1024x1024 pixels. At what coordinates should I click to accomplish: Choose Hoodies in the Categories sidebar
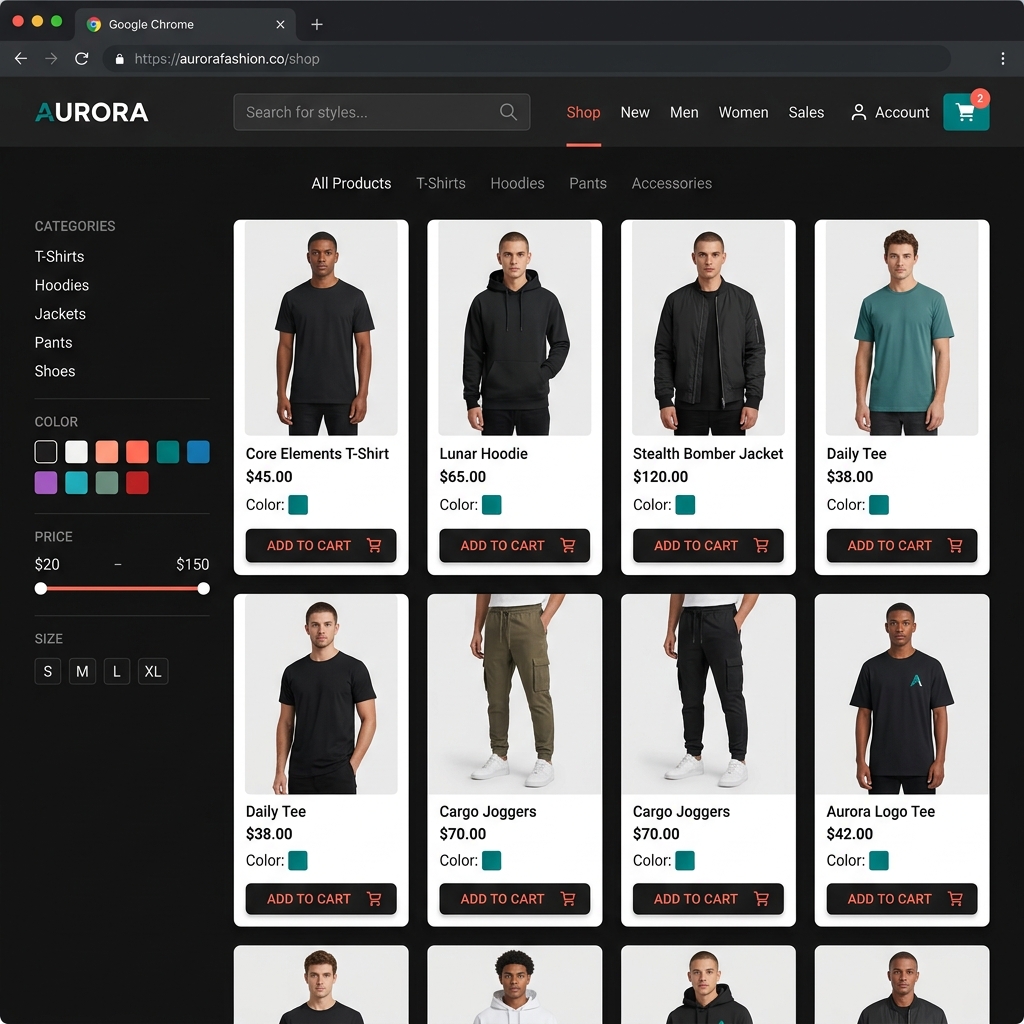(x=62, y=285)
